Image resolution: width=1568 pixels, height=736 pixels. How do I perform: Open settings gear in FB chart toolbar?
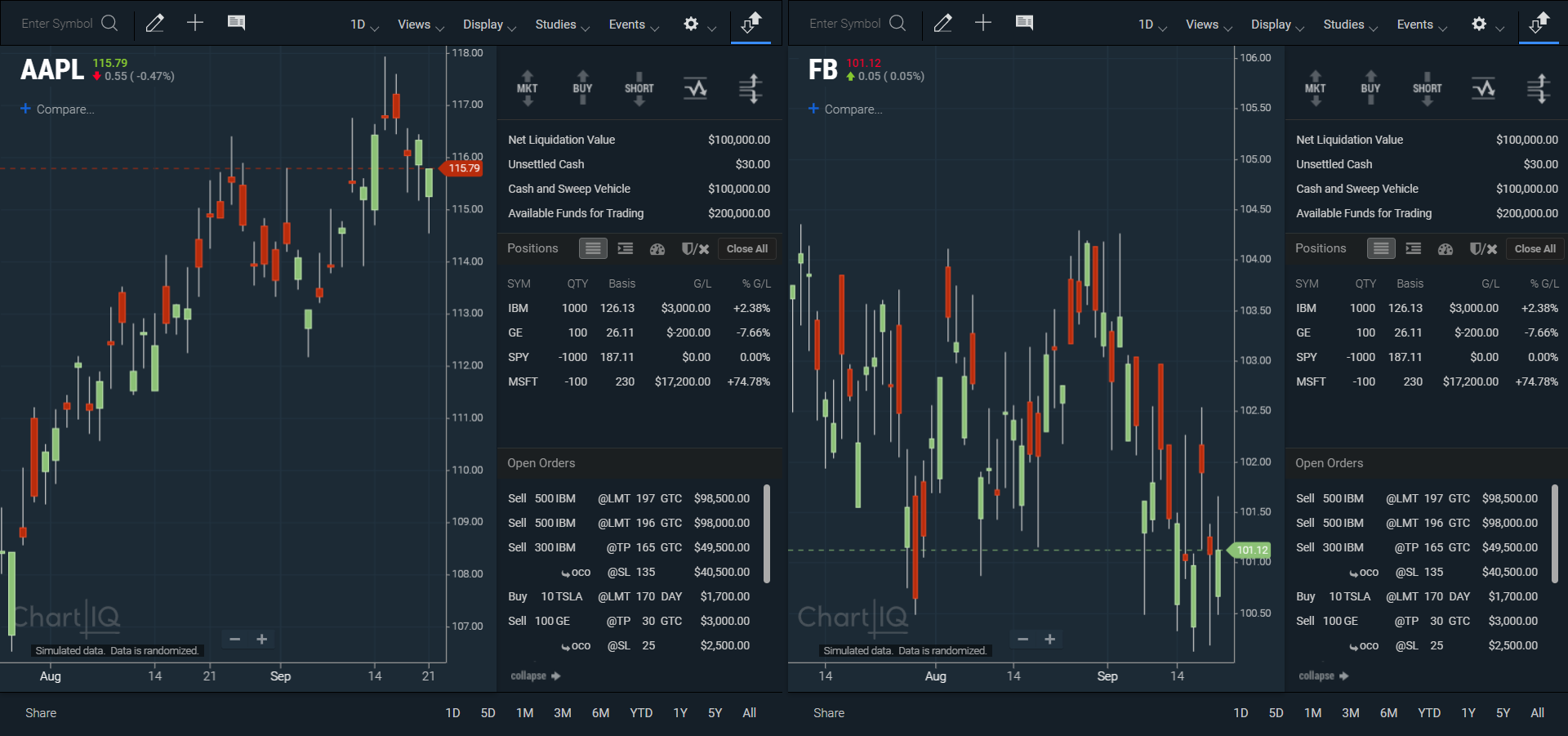coord(1479,24)
